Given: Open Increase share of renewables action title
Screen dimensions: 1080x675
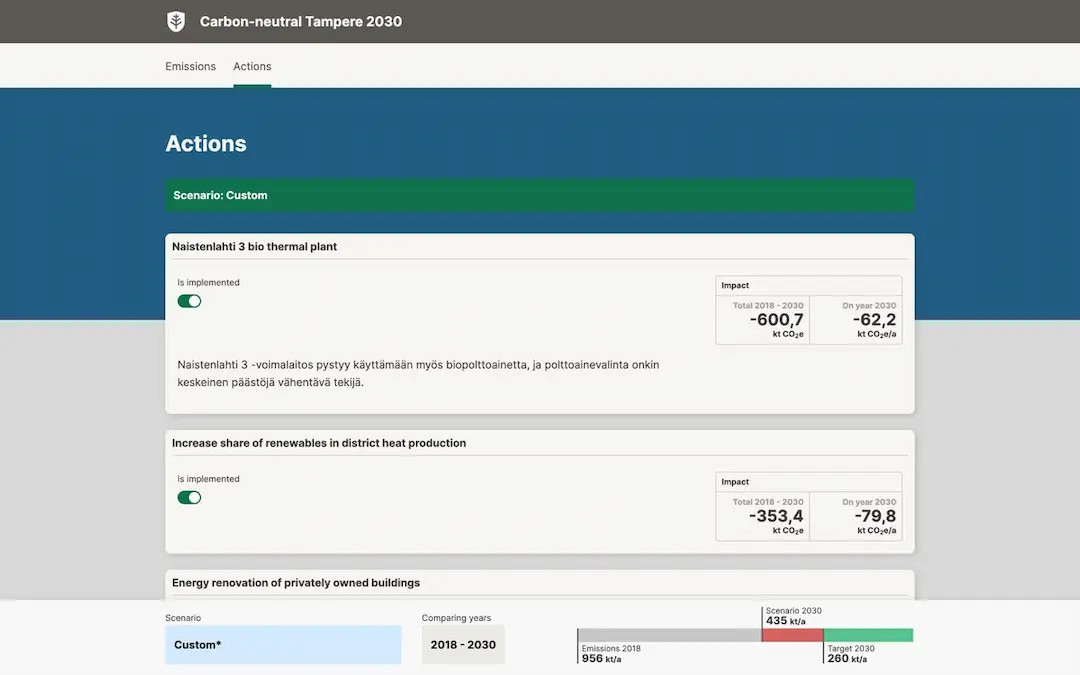Looking at the screenshot, I should point(318,443).
